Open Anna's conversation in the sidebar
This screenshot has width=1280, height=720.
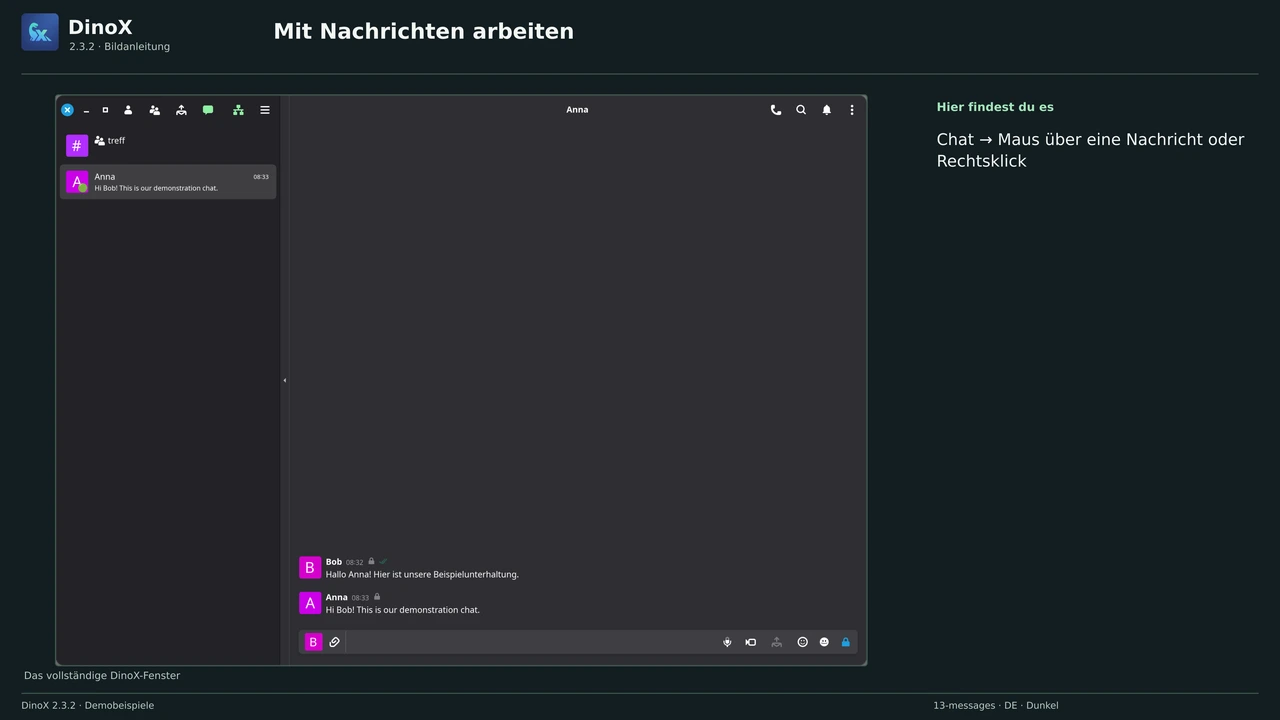pos(168,182)
